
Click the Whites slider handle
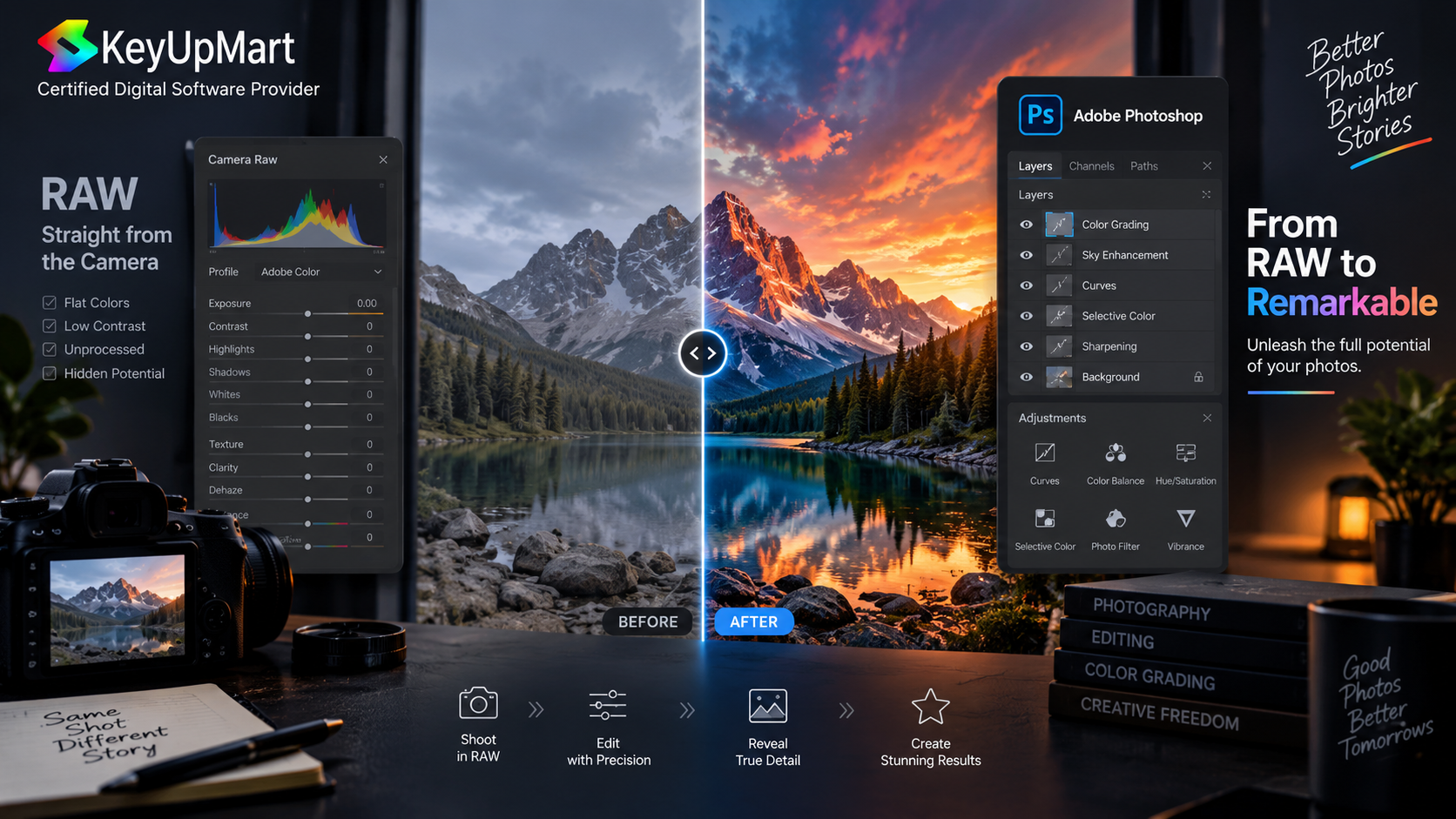pos(307,404)
